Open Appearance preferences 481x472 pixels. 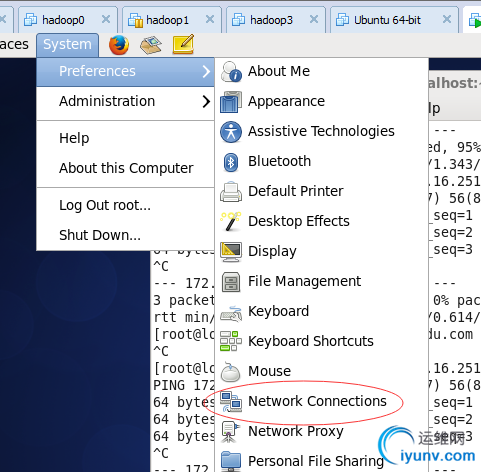coord(321,101)
